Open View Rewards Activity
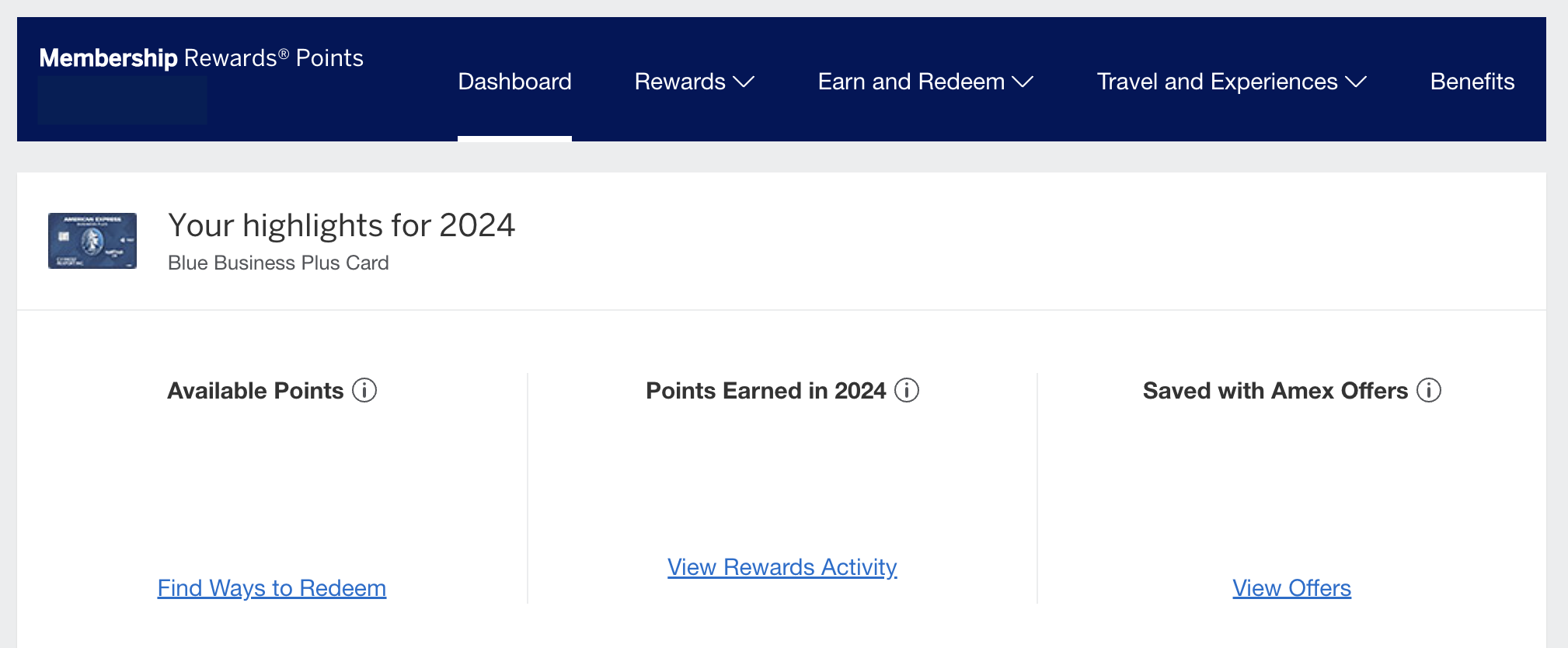 click(782, 567)
